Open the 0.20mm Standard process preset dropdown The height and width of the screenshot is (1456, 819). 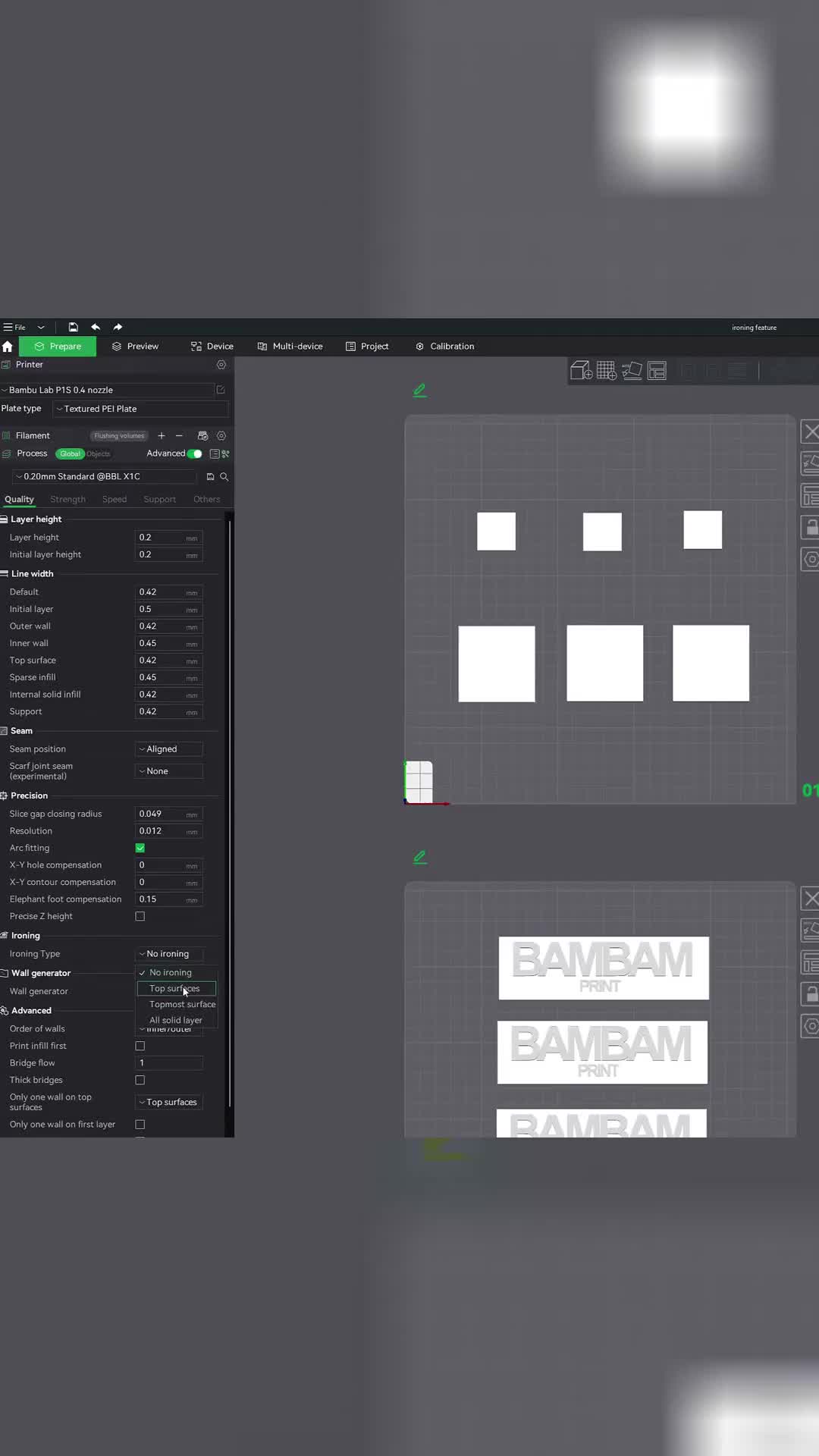105,476
